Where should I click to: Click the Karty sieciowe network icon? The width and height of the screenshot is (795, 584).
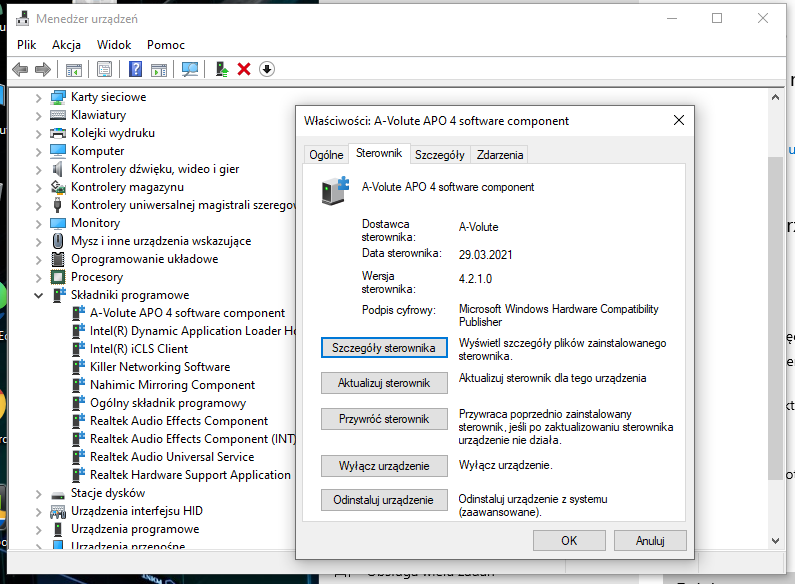(x=58, y=97)
